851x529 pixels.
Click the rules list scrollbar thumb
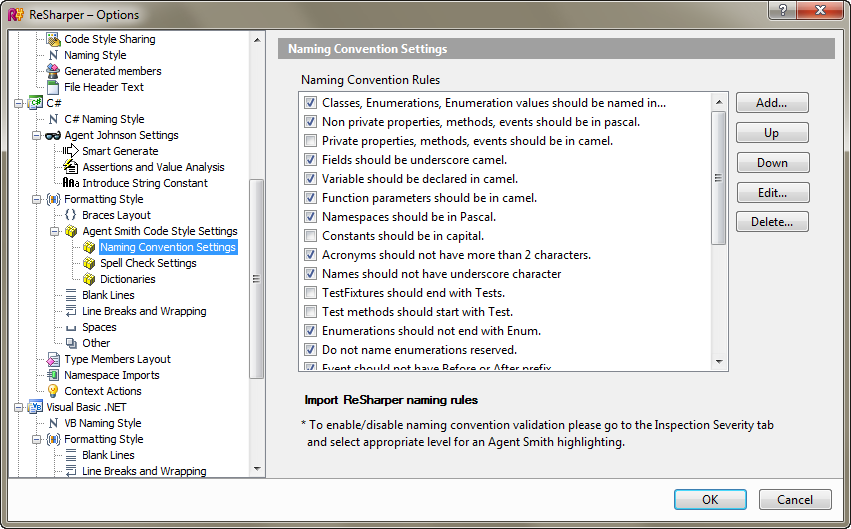(719, 178)
